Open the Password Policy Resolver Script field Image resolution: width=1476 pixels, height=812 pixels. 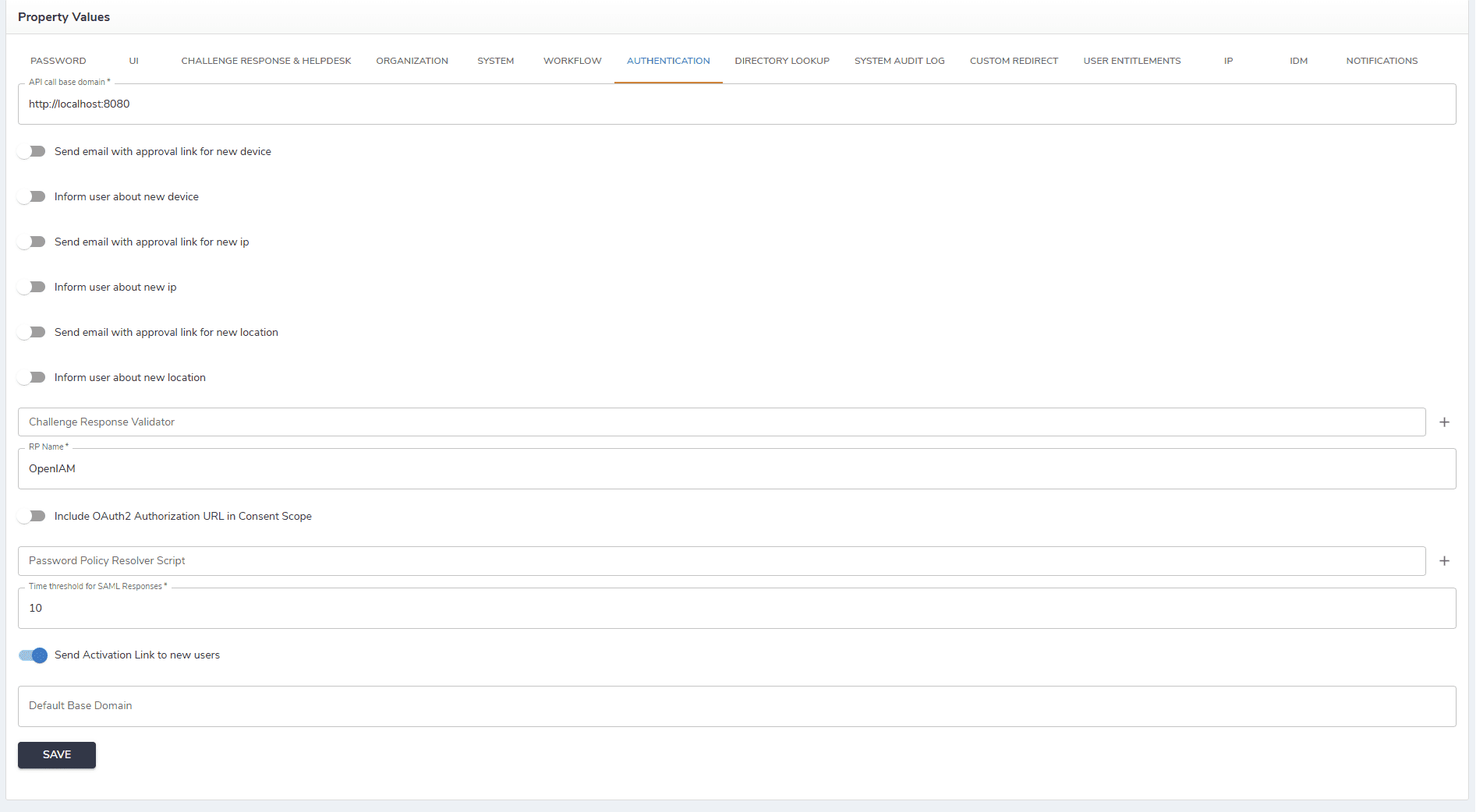coord(721,561)
